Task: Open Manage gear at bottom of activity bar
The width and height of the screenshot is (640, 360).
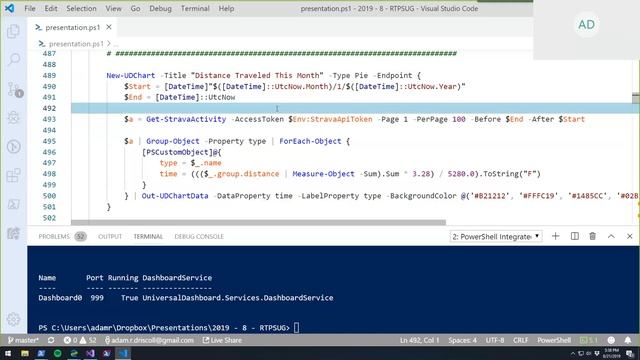Action: [13, 319]
